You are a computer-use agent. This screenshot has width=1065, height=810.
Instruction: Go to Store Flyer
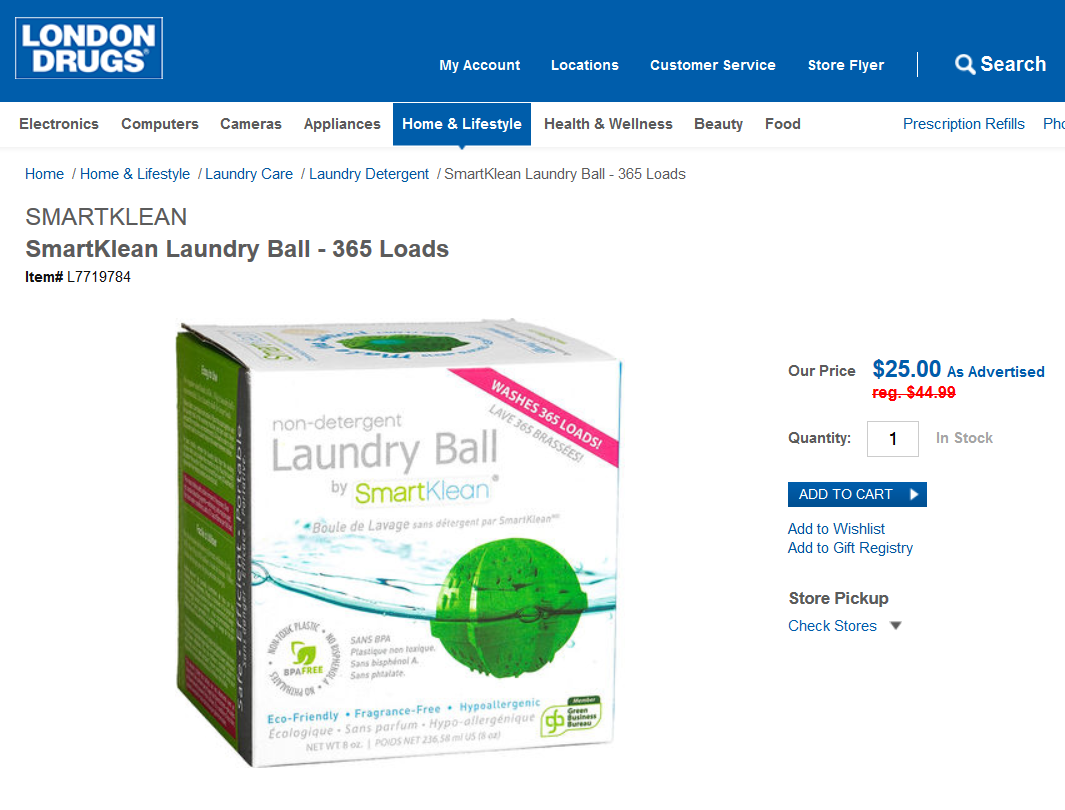846,65
